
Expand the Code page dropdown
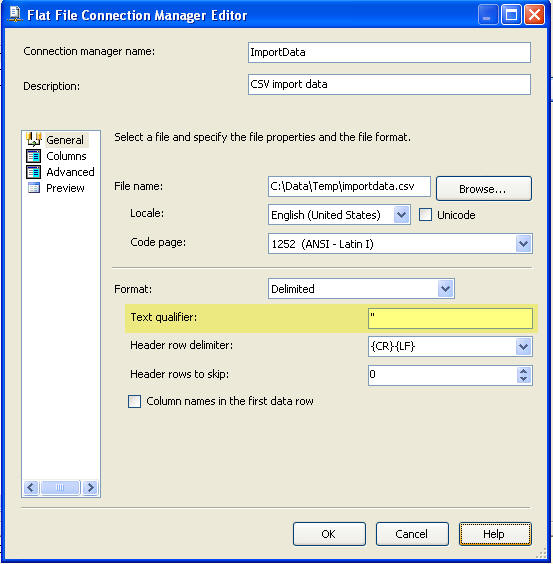point(523,244)
